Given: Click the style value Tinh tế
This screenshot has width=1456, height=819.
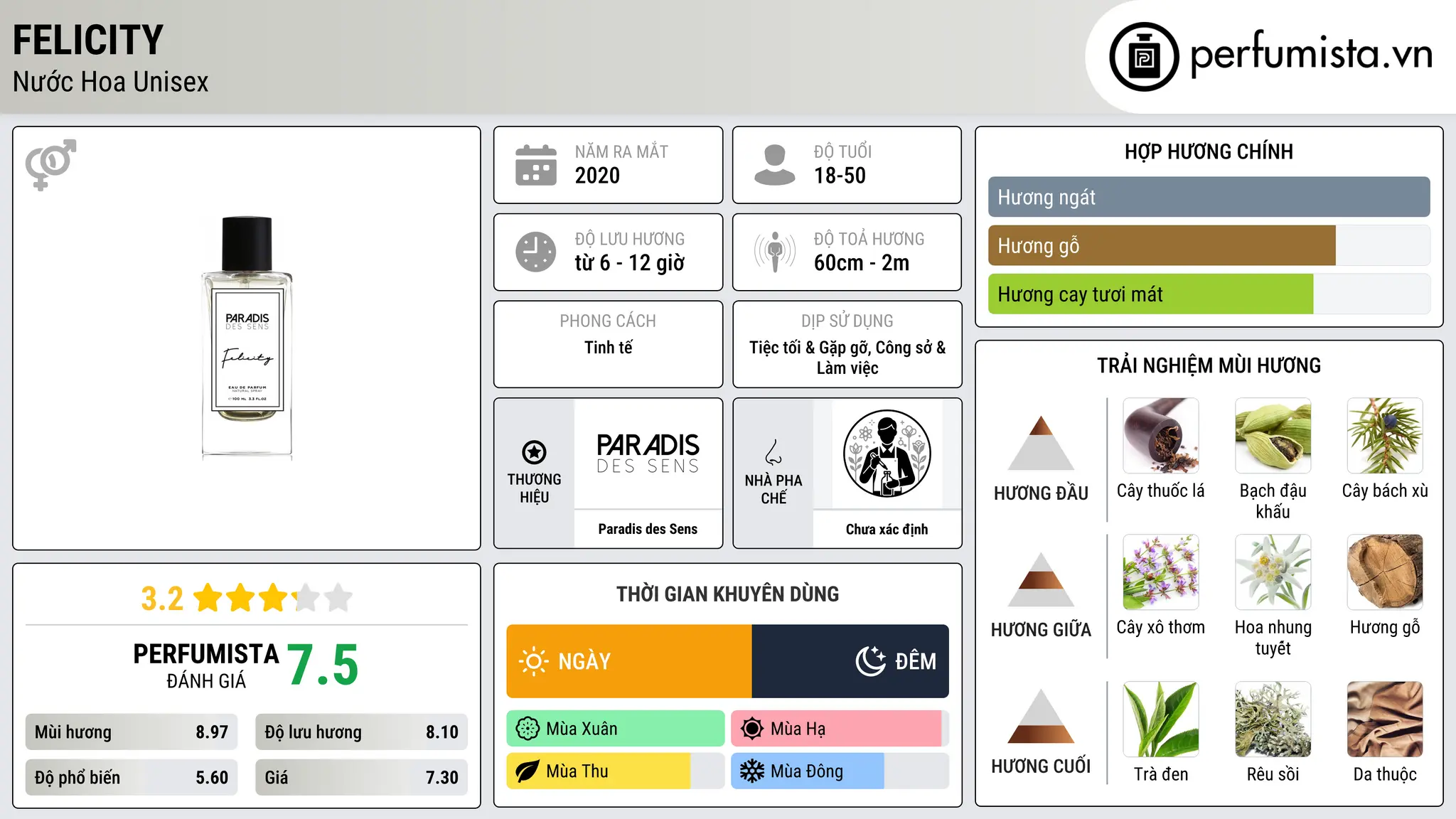Looking at the screenshot, I should 608,348.
